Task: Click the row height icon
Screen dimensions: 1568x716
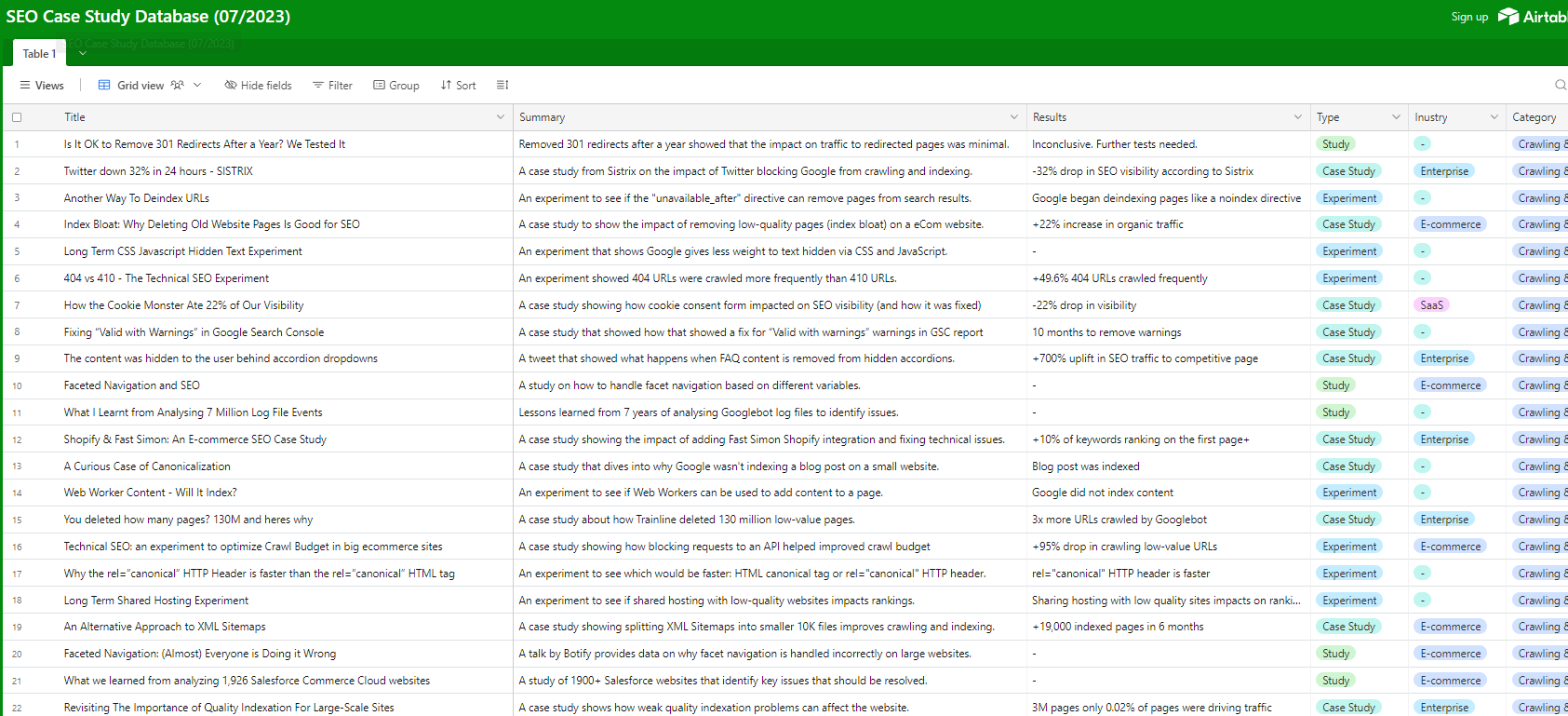Action: click(x=503, y=85)
